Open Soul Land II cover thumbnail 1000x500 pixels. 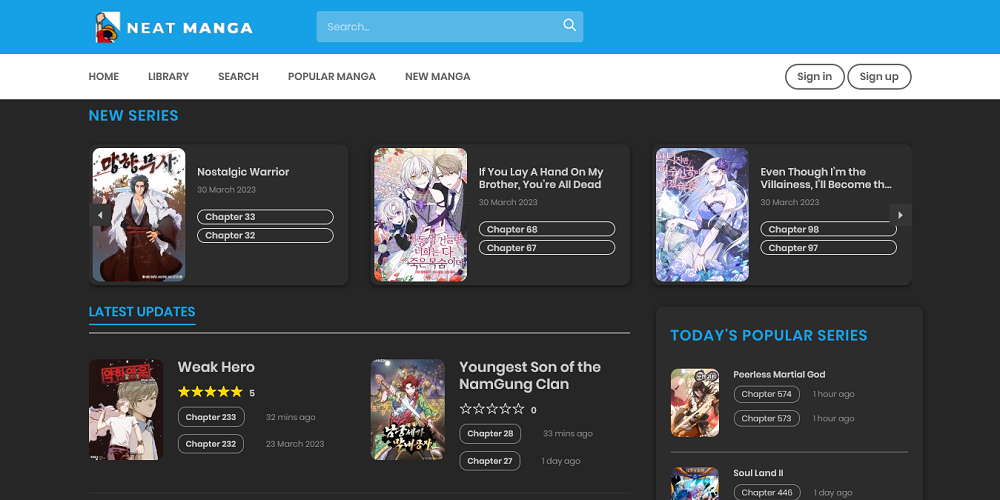[x=695, y=483]
